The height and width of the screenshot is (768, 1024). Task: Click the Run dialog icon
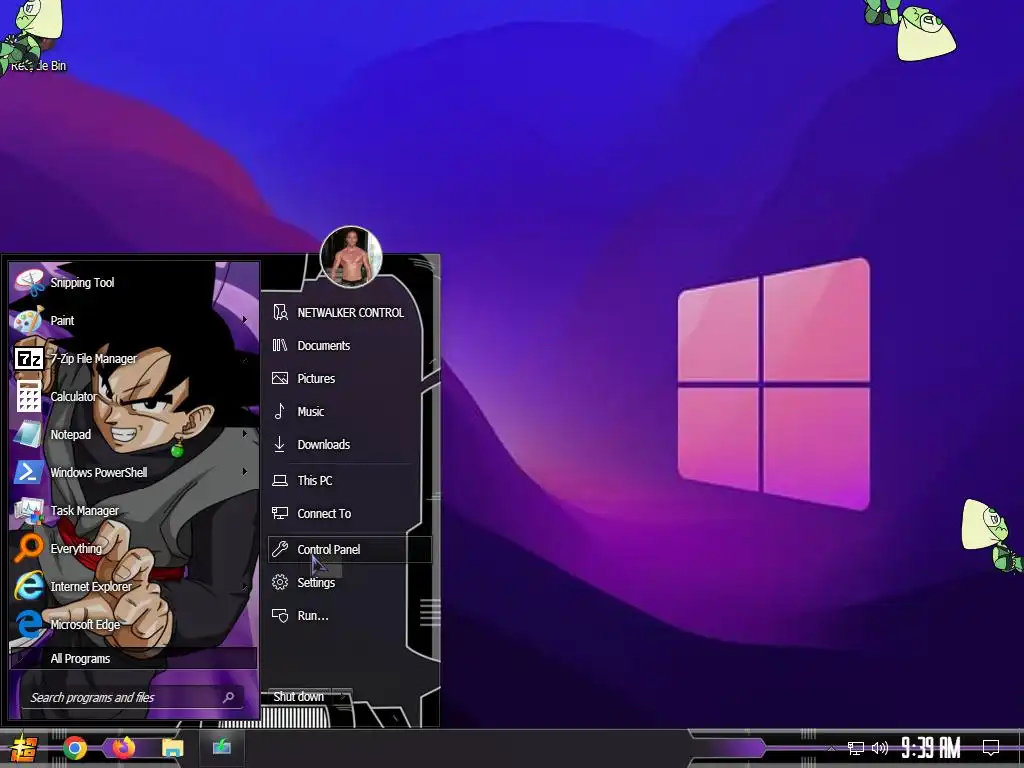[280, 615]
